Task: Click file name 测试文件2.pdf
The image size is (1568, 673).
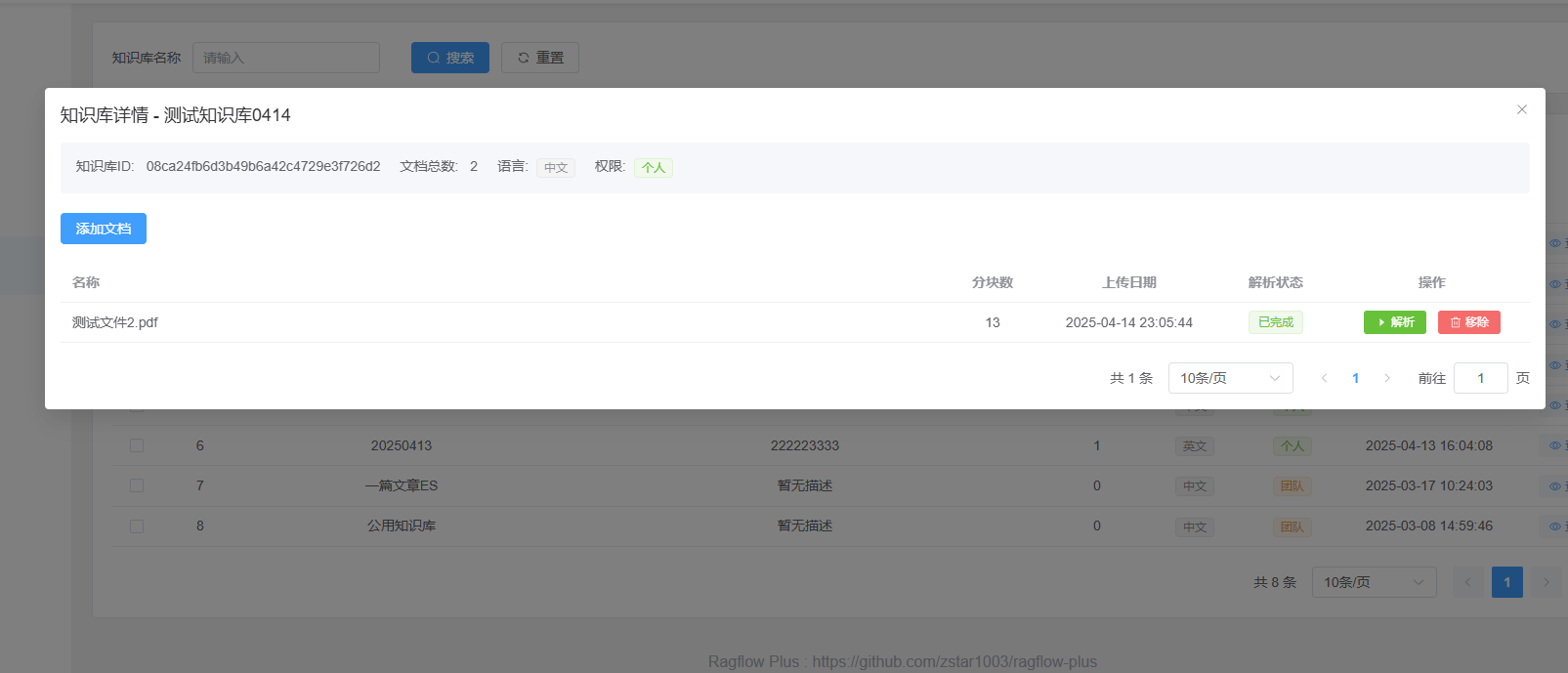Action: coord(115,322)
